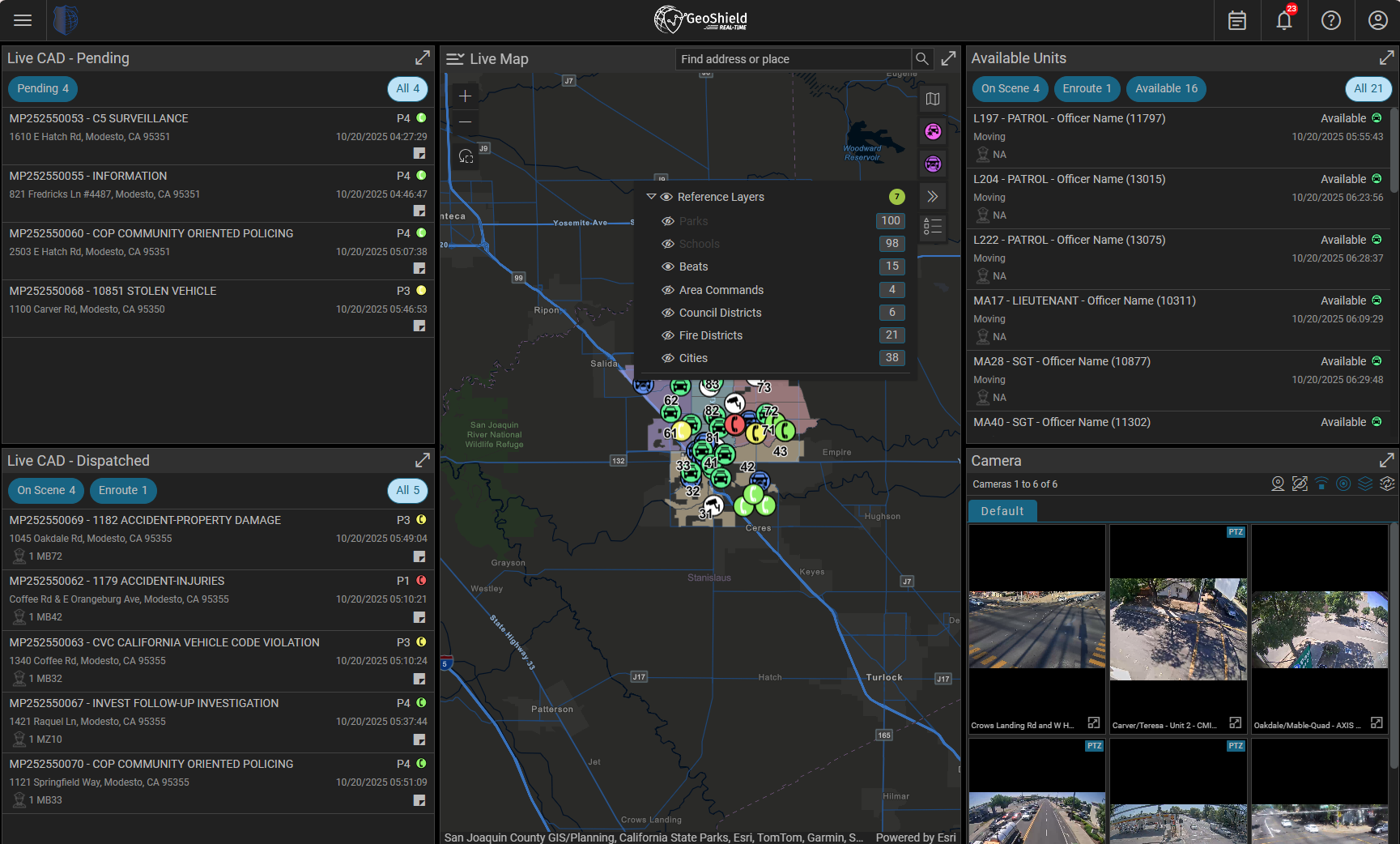Open the basemap gallery icon
The width and height of the screenshot is (1400, 844).
(933, 99)
